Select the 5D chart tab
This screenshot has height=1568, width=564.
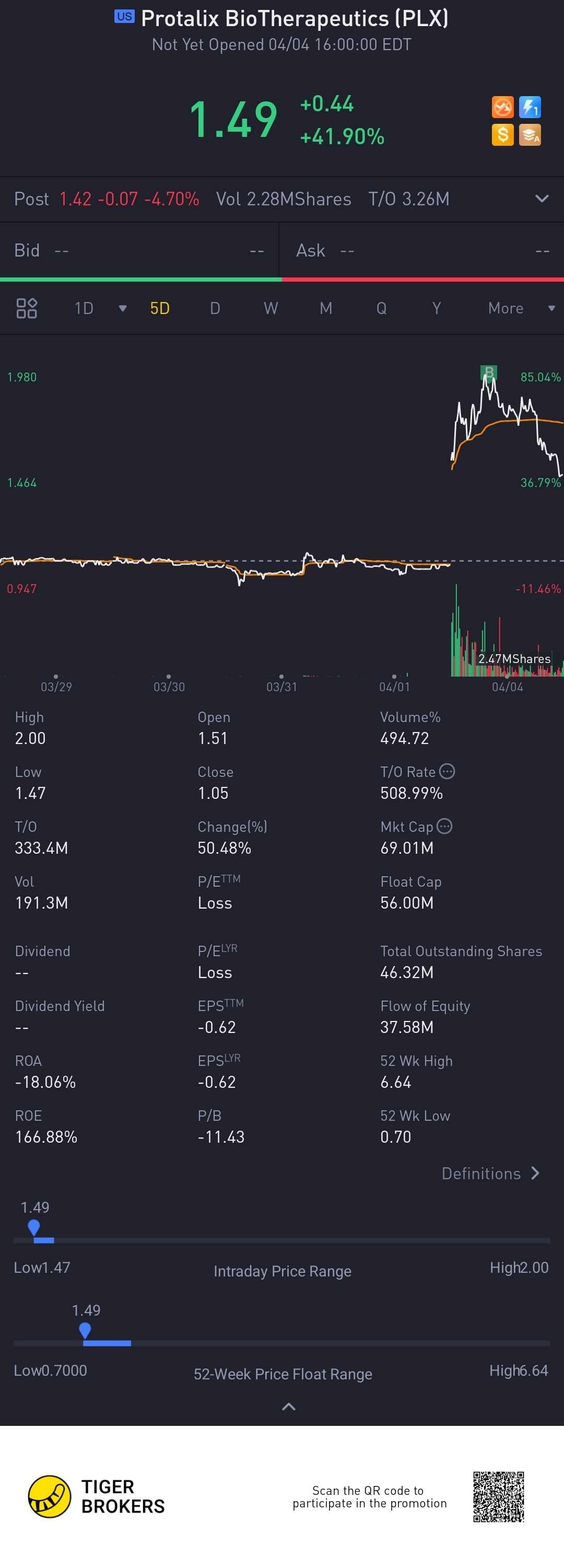pyautogui.click(x=160, y=308)
